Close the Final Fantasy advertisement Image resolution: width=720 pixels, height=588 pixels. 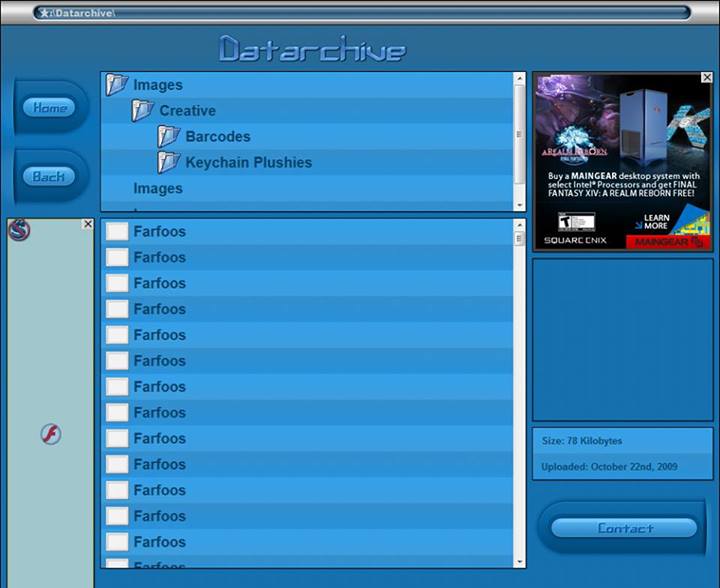707,78
